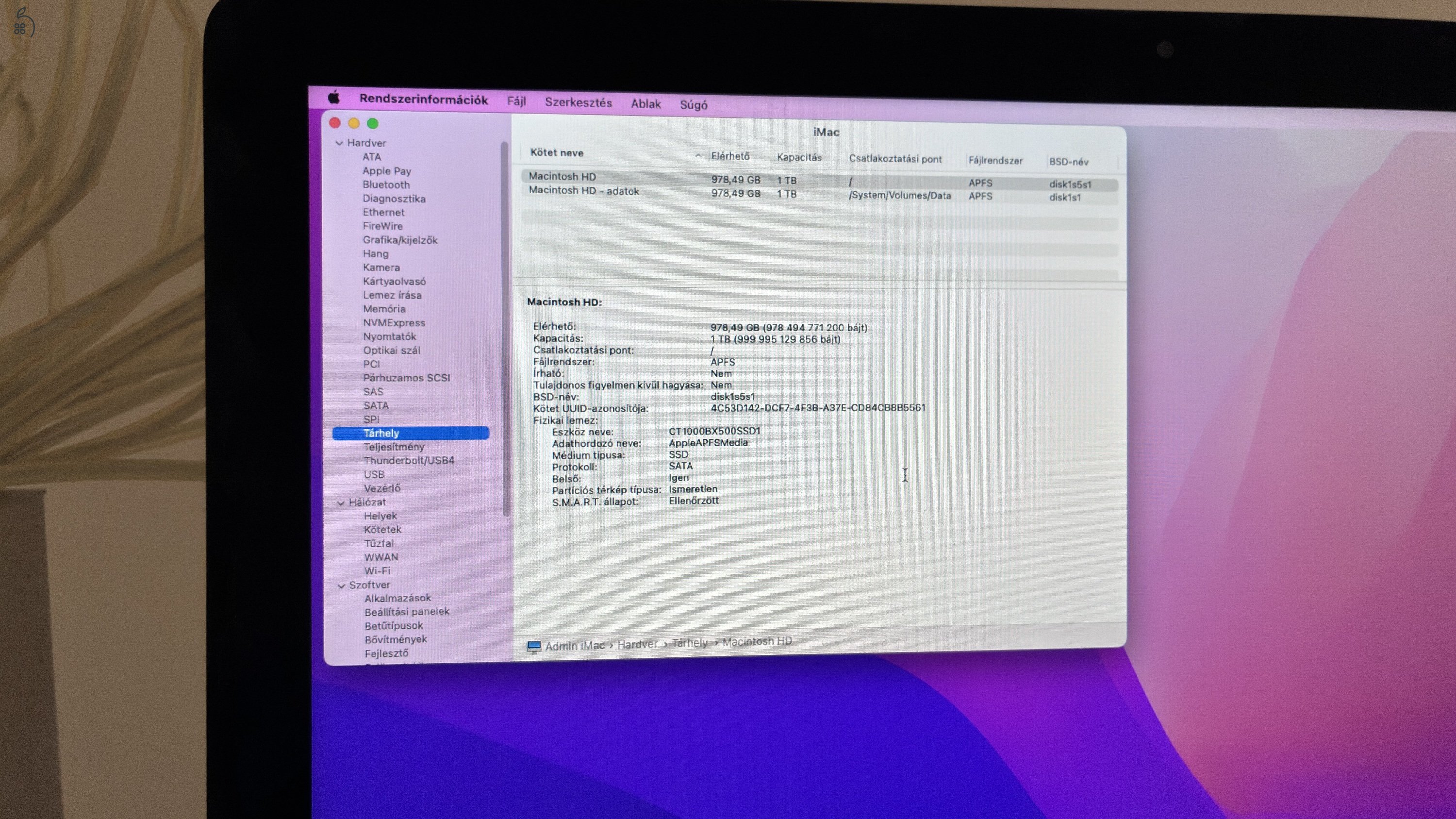Open the Szerkesztés menu

[x=578, y=103]
